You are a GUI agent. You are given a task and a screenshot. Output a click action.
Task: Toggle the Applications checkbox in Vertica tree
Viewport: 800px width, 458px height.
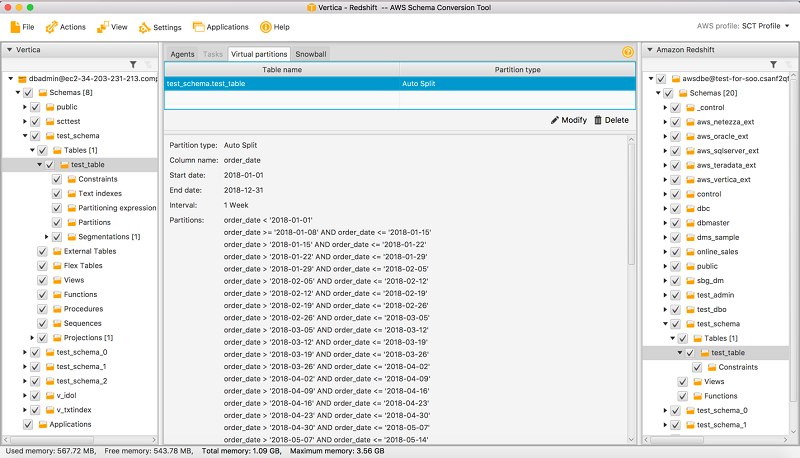[x=28, y=424]
